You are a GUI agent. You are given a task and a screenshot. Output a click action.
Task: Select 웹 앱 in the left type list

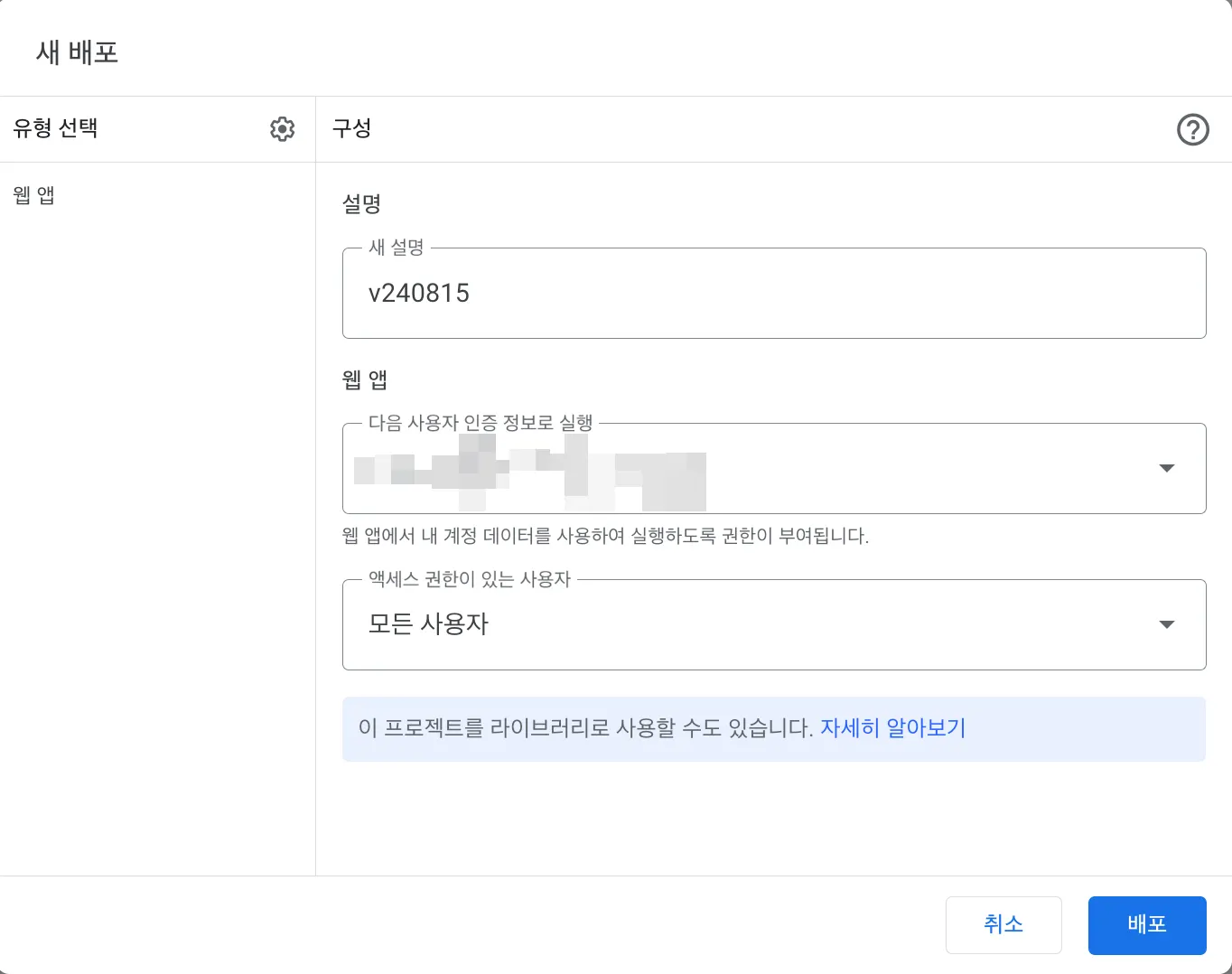click(x=34, y=195)
